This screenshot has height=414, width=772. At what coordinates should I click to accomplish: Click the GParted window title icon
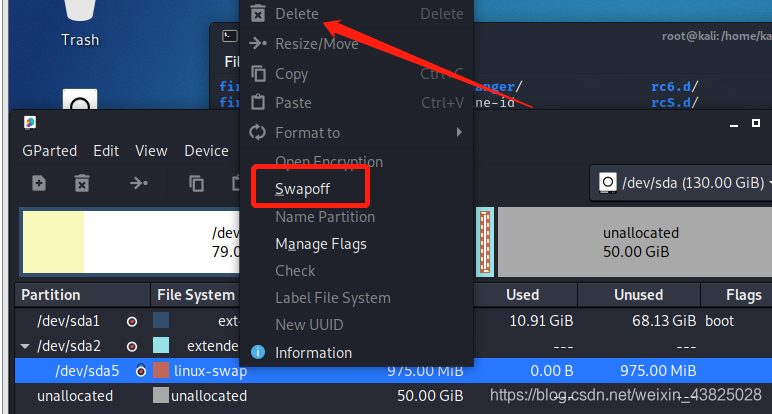point(30,123)
